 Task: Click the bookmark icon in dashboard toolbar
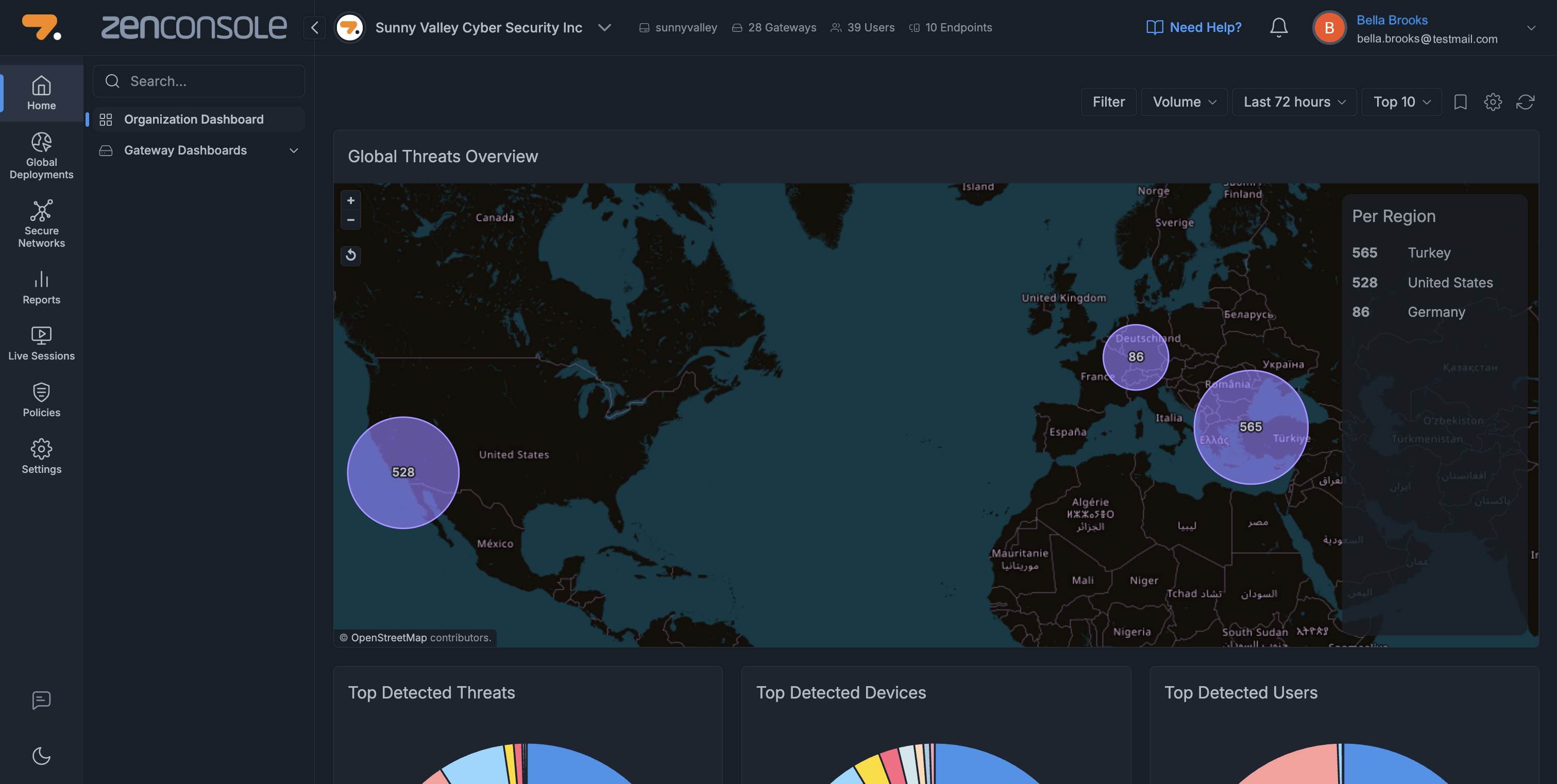[x=1460, y=101]
